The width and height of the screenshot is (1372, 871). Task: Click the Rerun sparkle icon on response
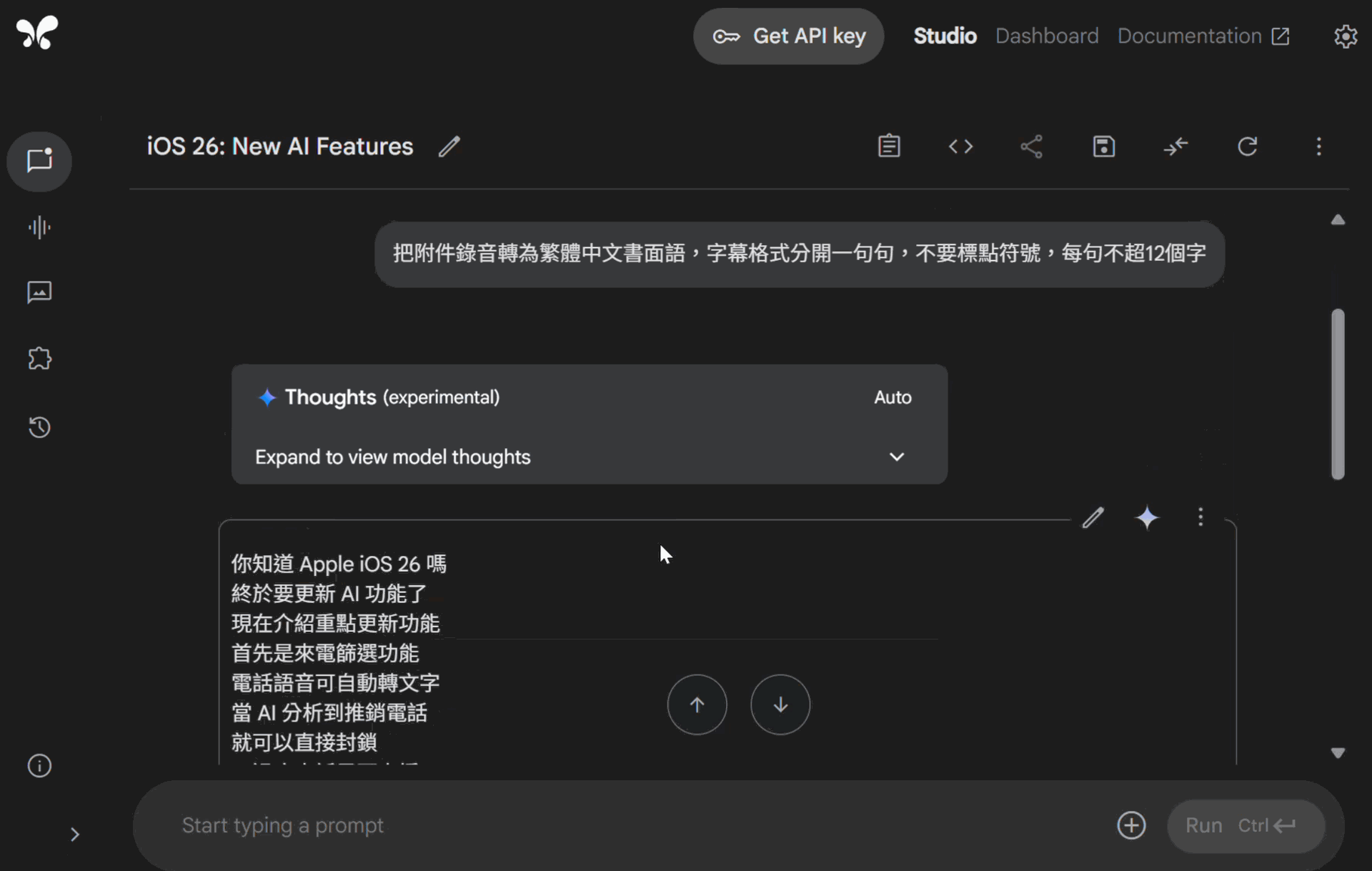click(1148, 517)
